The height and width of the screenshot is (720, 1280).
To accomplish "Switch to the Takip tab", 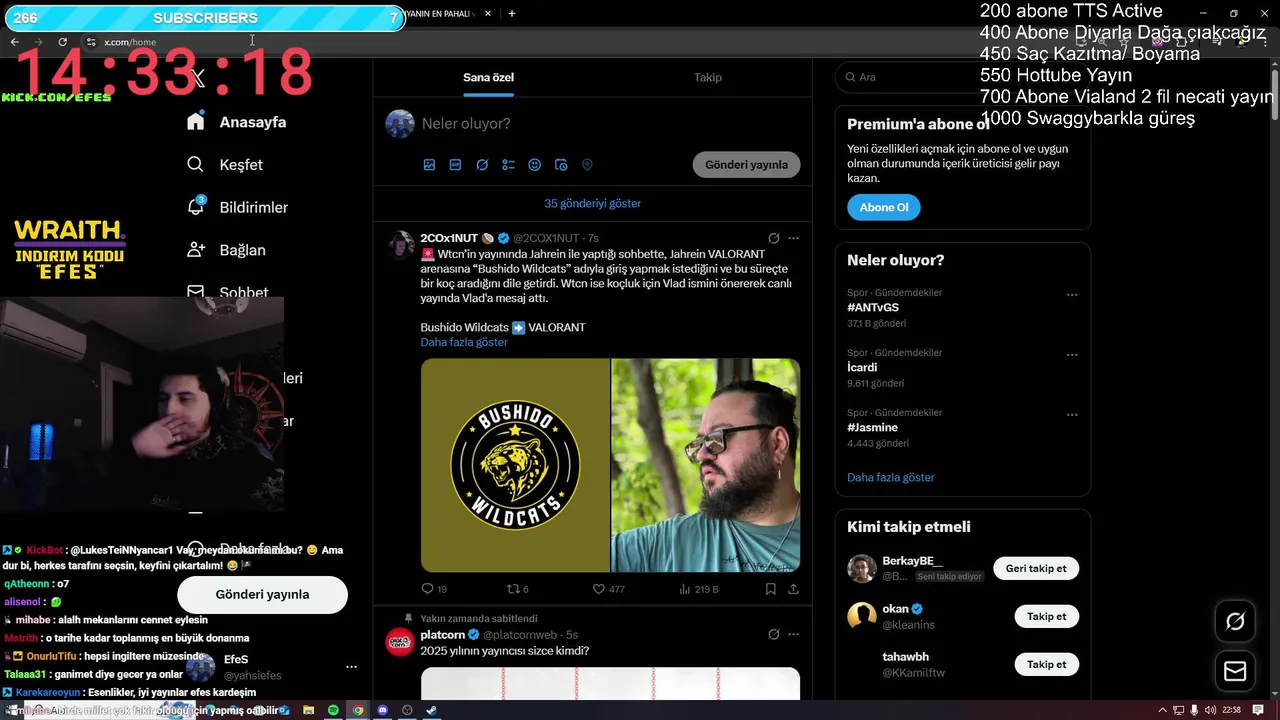I will pyautogui.click(x=708, y=77).
